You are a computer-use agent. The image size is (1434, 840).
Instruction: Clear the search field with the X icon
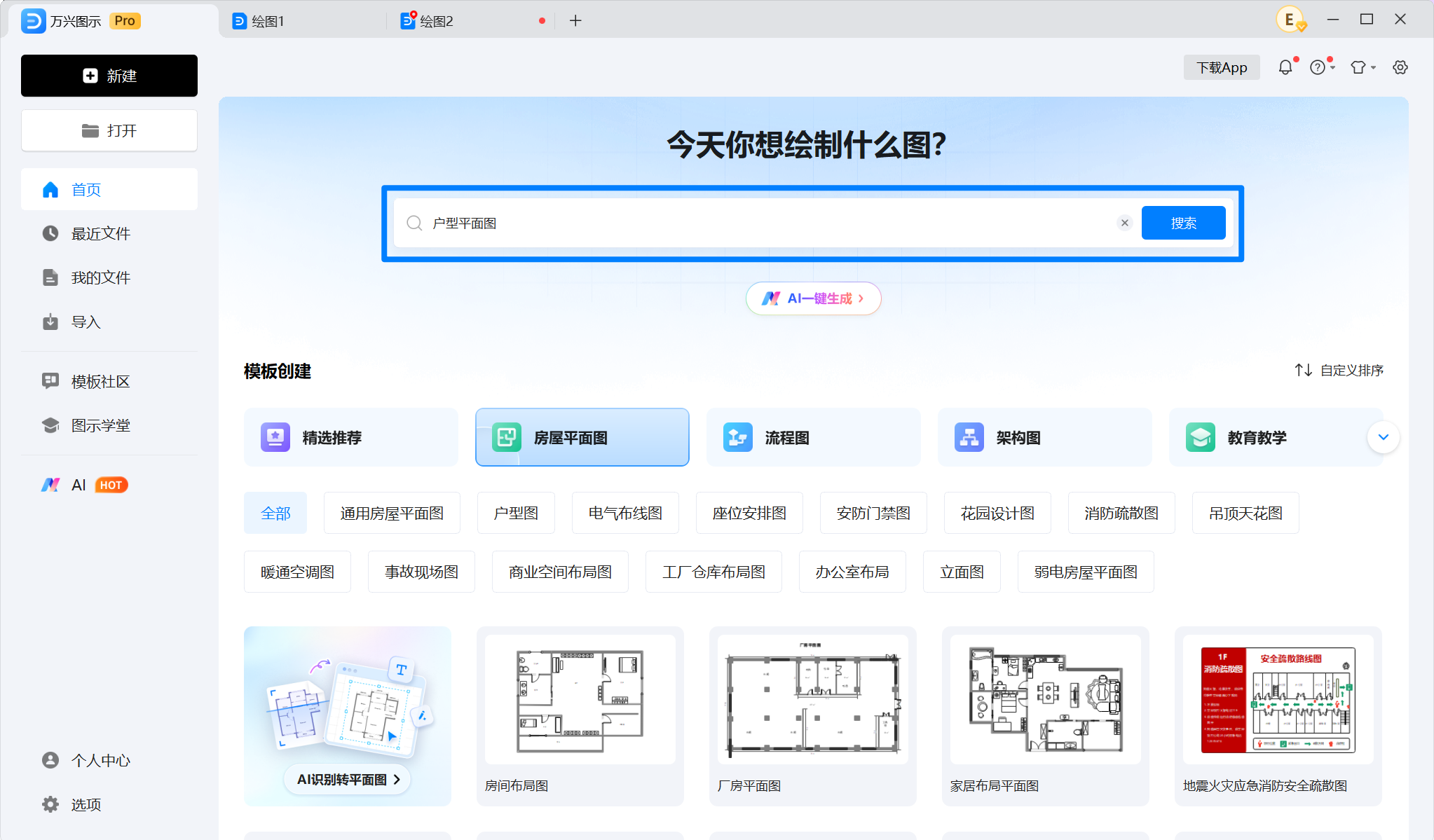tap(1125, 223)
